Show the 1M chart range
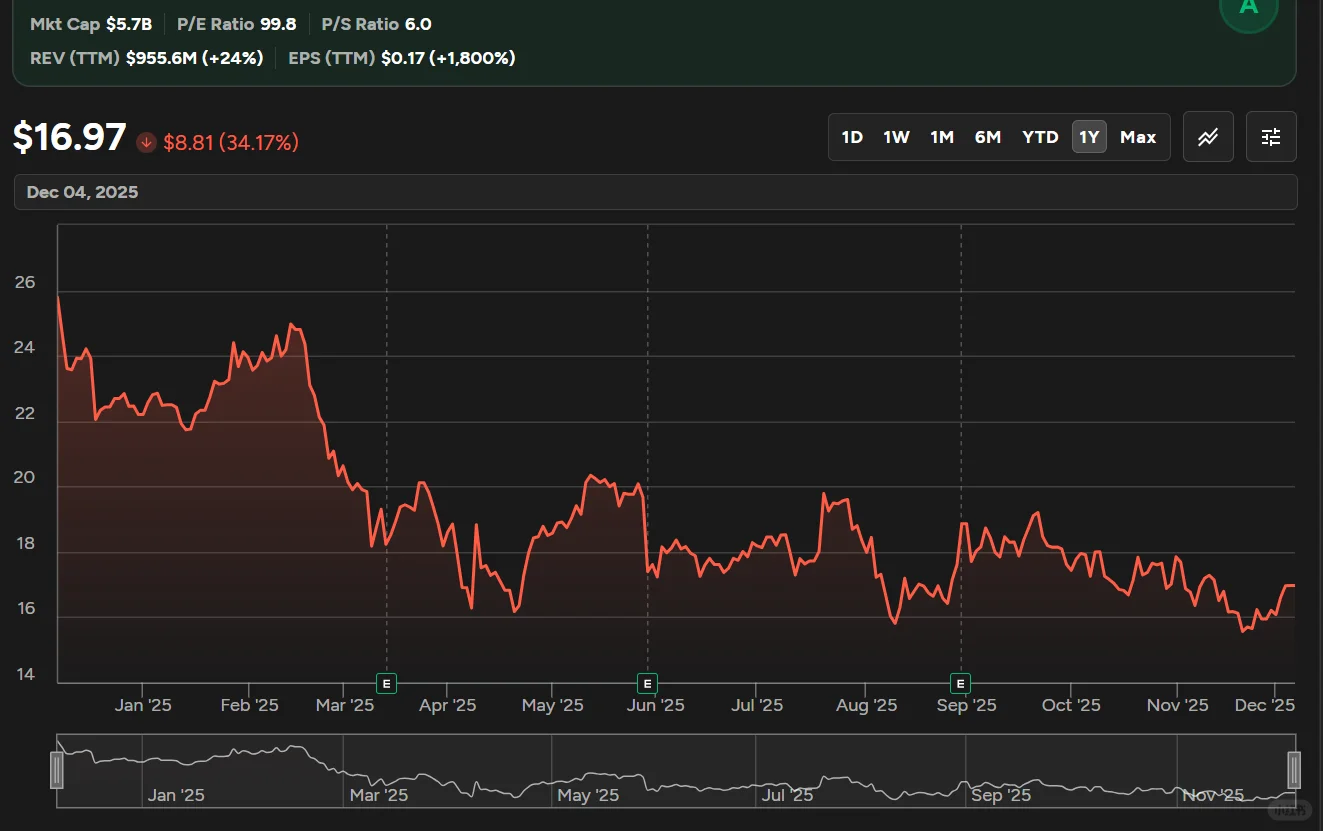 coord(942,137)
